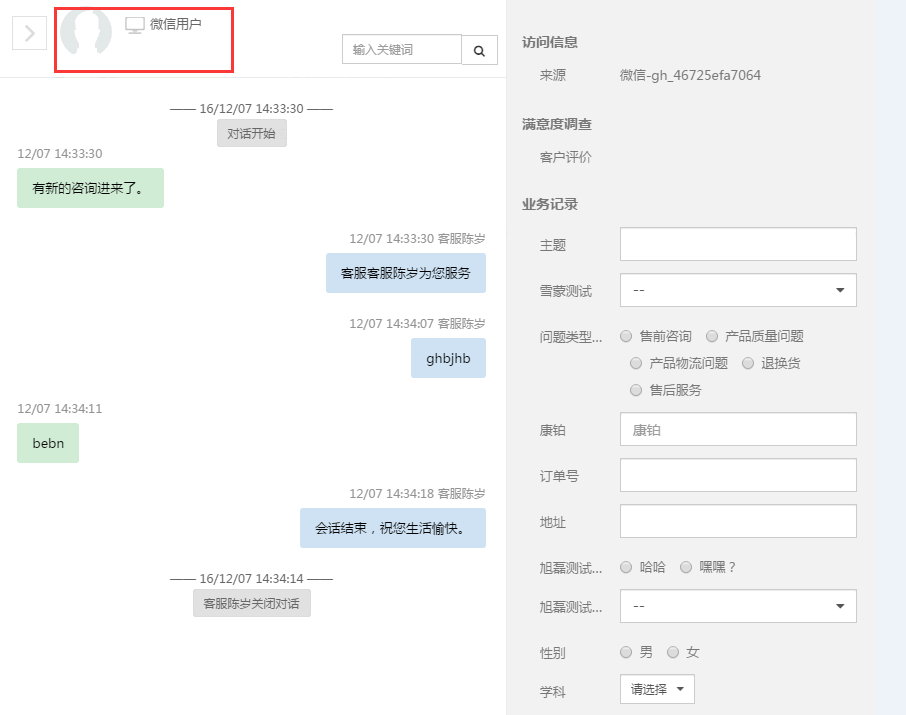
Task: Click the monitor icon beside 微信用户
Action: (x=135, y=25)
